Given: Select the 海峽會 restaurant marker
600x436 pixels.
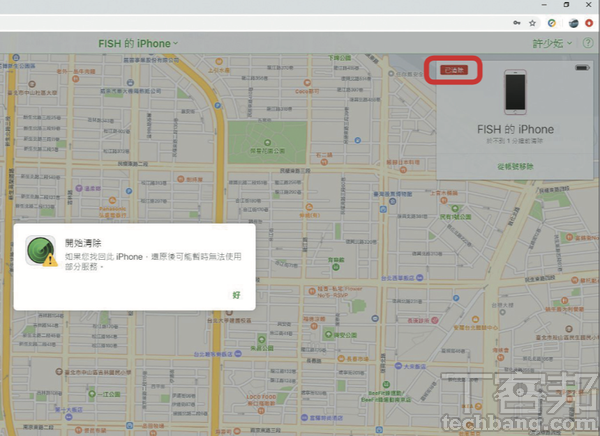Looking at the screenshot, I should (x=501, y=358).
